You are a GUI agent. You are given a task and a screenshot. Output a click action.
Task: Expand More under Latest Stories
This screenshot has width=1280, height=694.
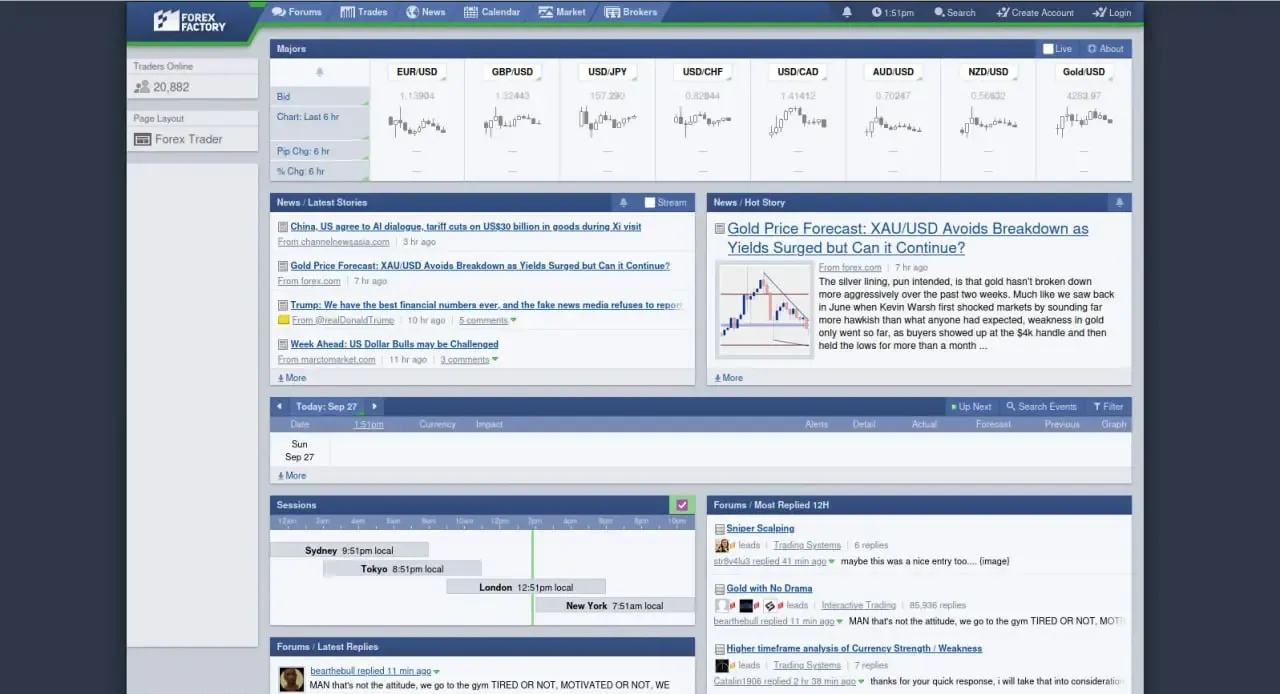click(292, 378)
